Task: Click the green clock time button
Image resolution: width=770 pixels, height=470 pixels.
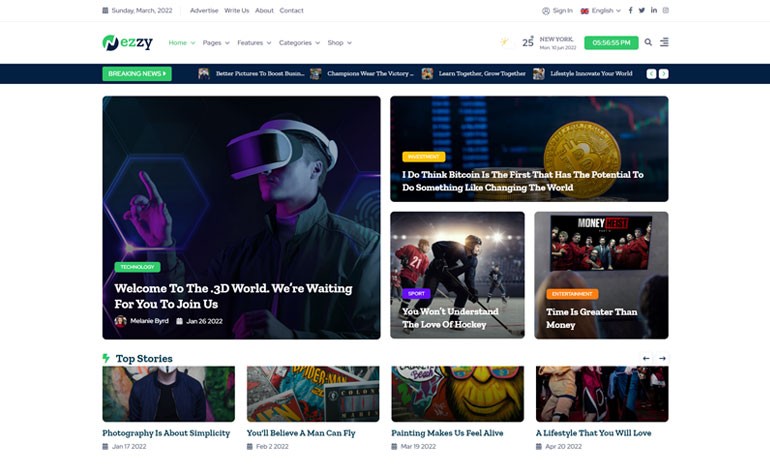Action: pyautogui.click(x=611, y=43)
